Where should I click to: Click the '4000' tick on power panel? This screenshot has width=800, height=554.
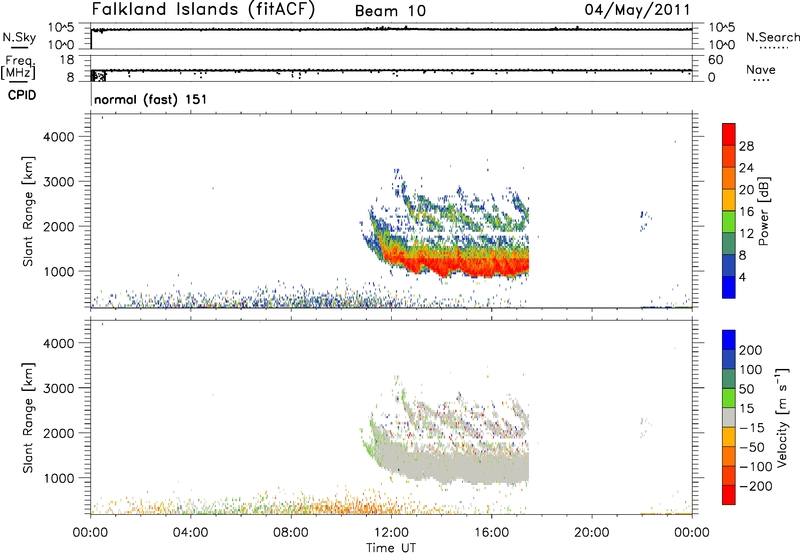[x=59, y=137]
